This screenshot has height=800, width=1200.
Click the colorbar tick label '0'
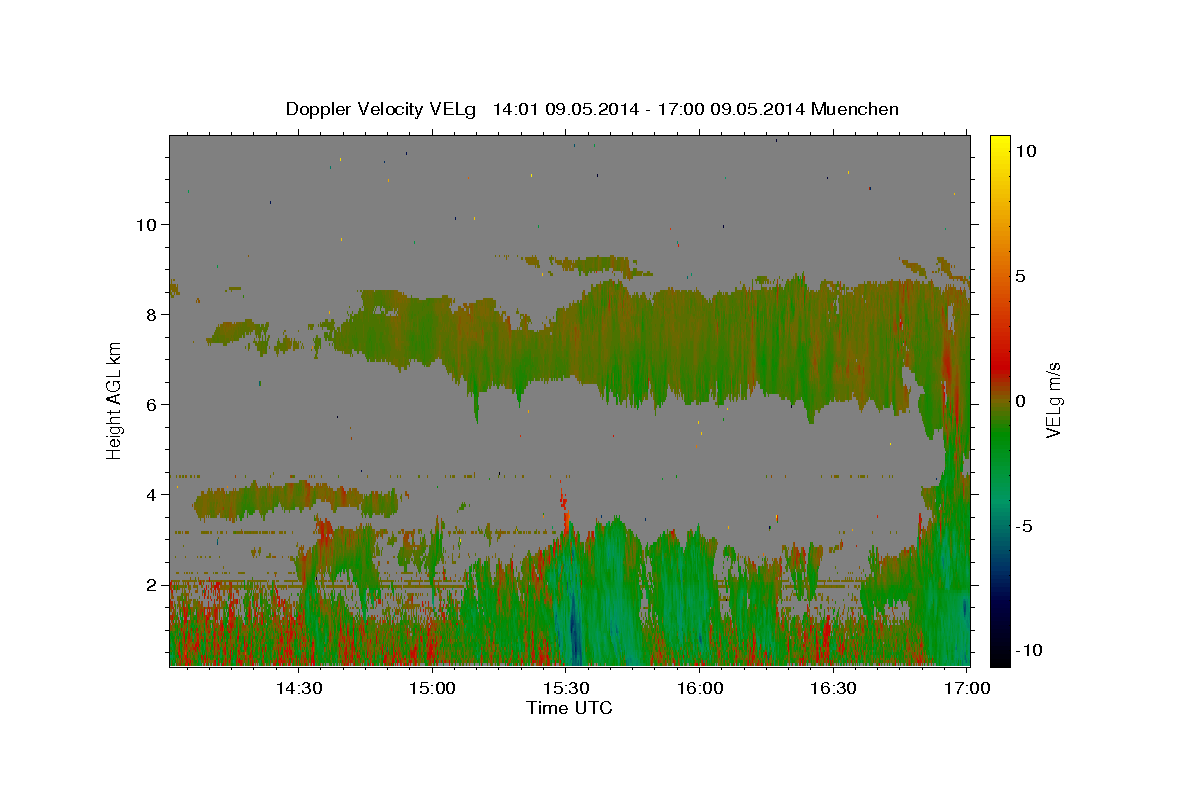pyautogui.click(x=1022, y=401)
